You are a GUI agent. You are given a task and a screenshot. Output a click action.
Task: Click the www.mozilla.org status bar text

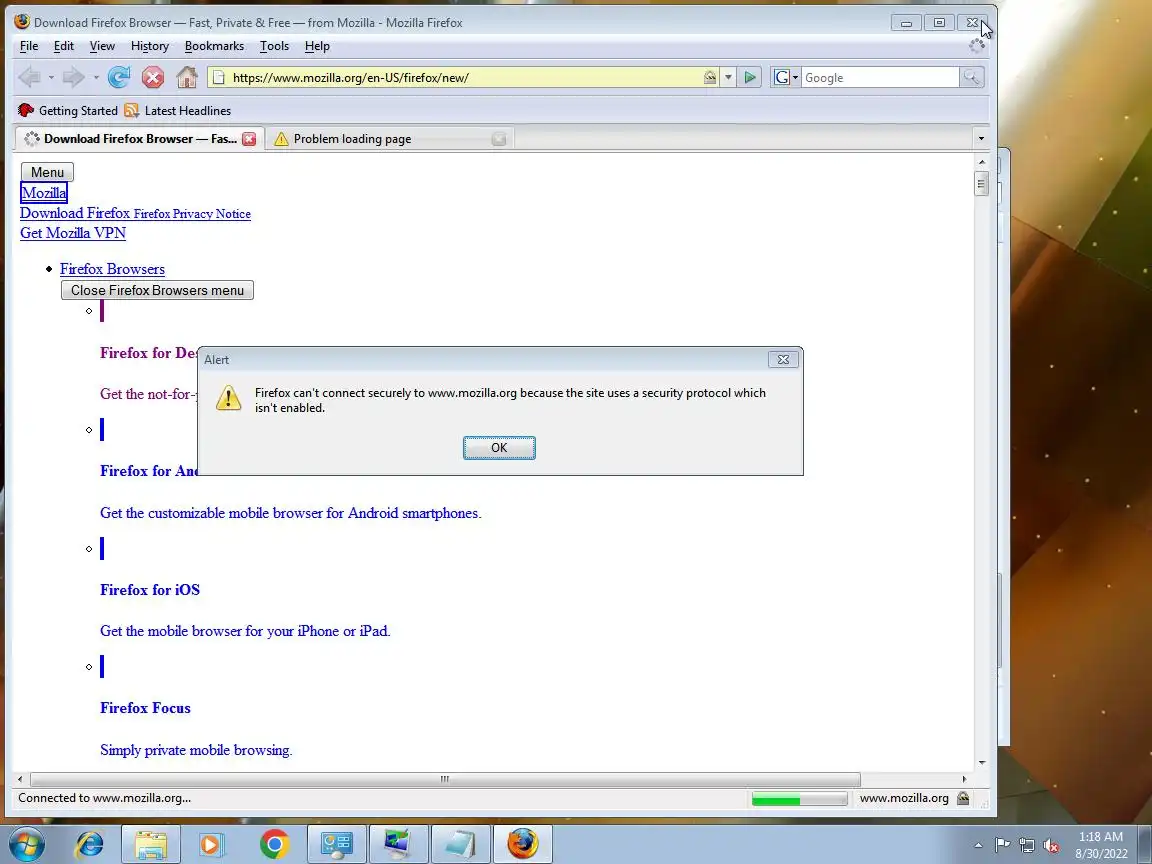[904, 798]
